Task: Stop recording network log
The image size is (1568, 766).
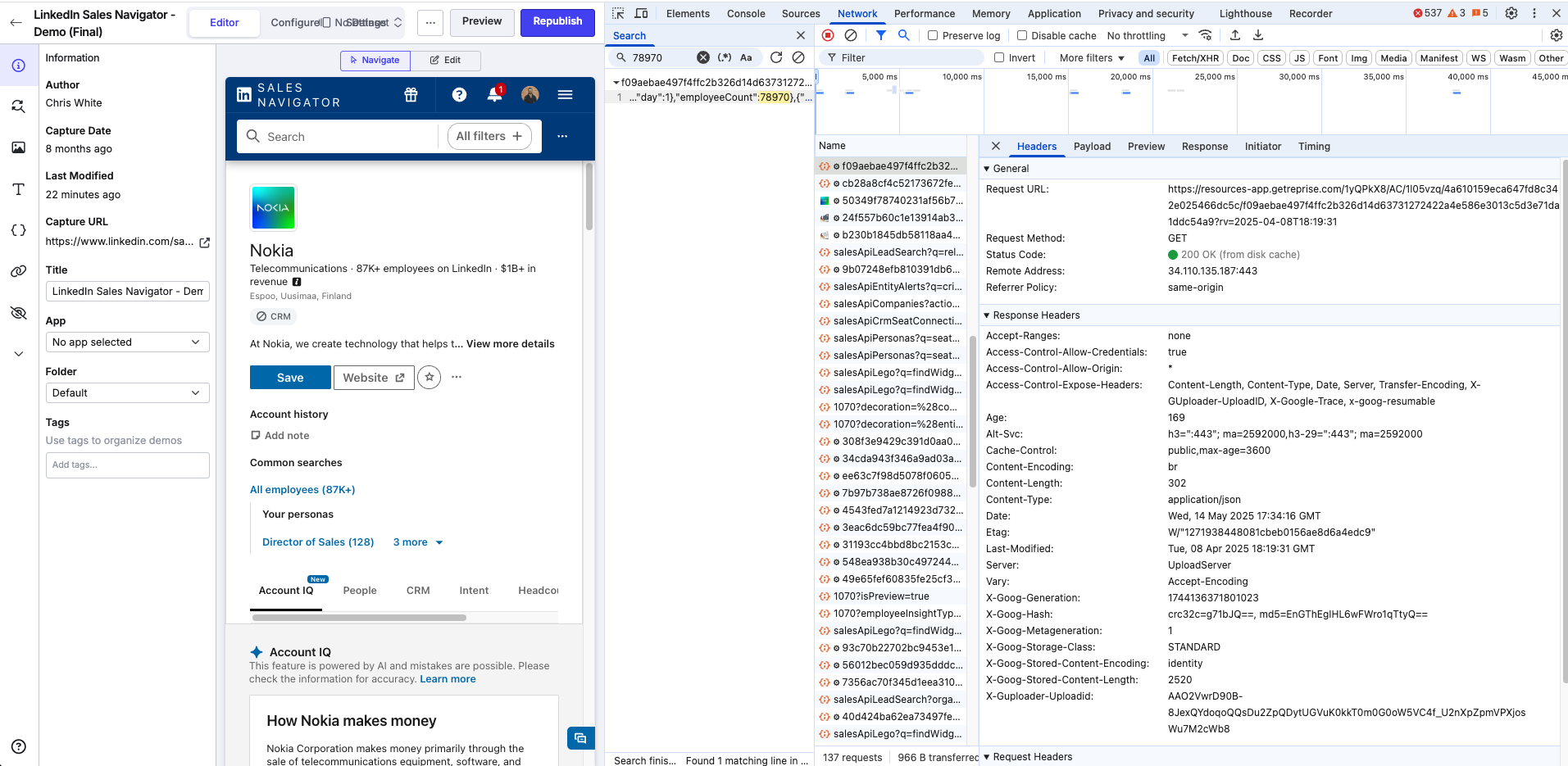Action: pyautogui.click(x=828, y=35)
